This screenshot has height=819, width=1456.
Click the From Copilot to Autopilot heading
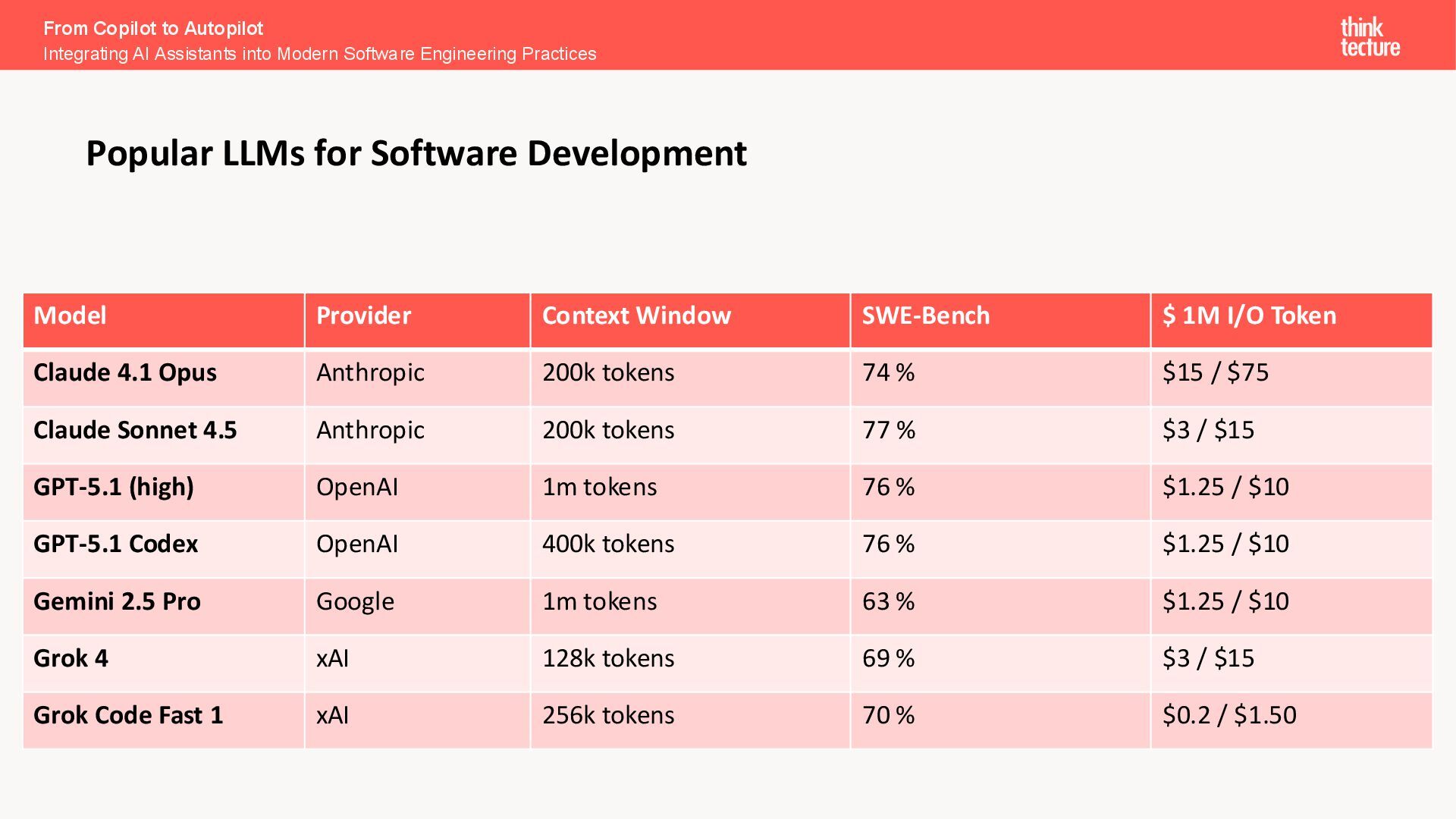pos(153,28)
